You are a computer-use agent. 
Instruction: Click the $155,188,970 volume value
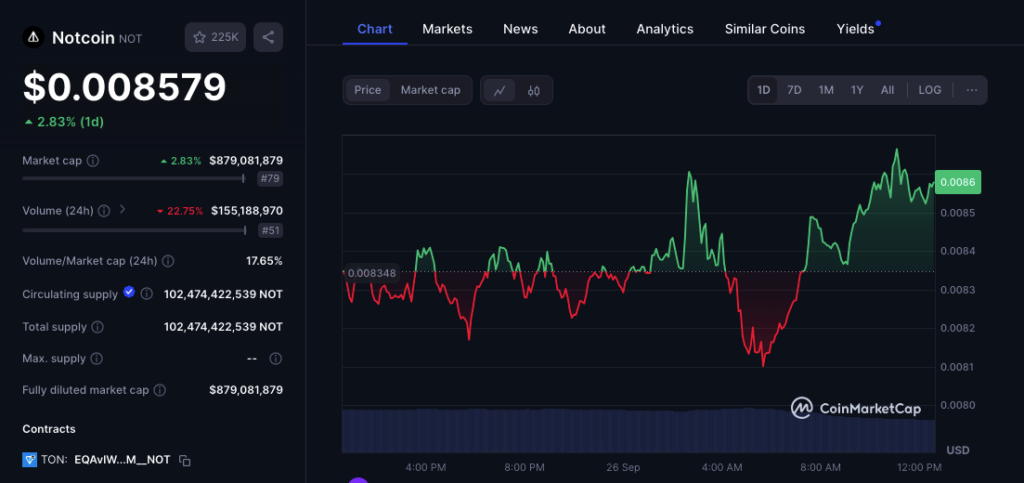[x=247, y=211]
